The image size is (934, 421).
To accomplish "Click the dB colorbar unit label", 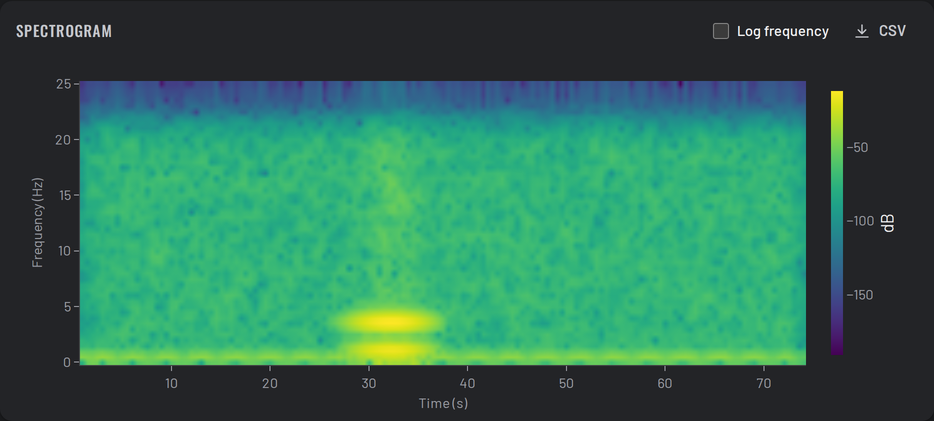I will click(x=889, y=223).
